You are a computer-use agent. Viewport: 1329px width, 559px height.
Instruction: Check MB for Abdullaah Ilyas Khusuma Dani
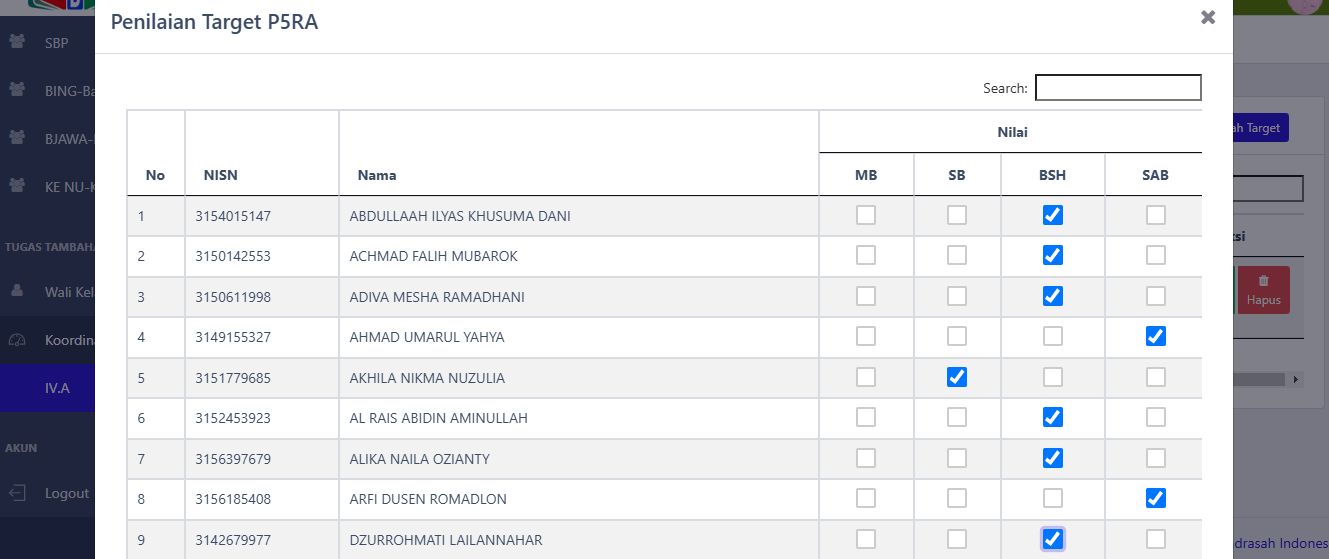pos(866,215)
